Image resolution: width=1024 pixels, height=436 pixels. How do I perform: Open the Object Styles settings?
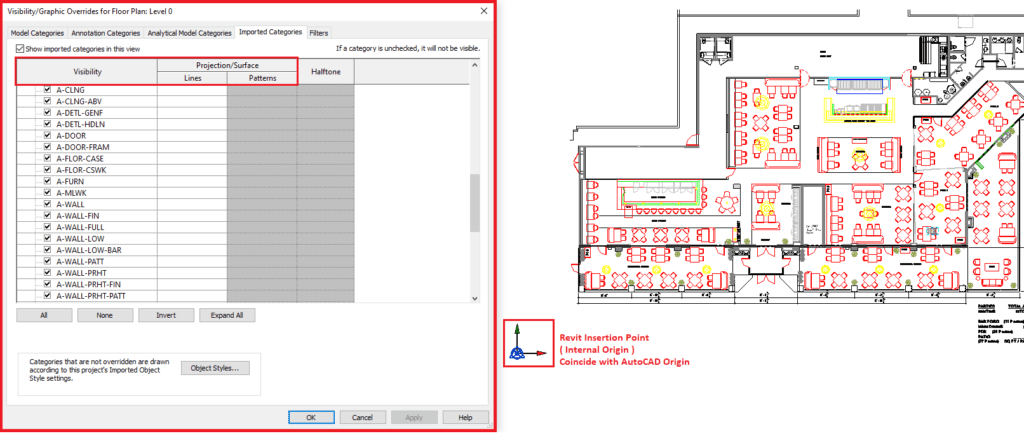click(215, 368)
